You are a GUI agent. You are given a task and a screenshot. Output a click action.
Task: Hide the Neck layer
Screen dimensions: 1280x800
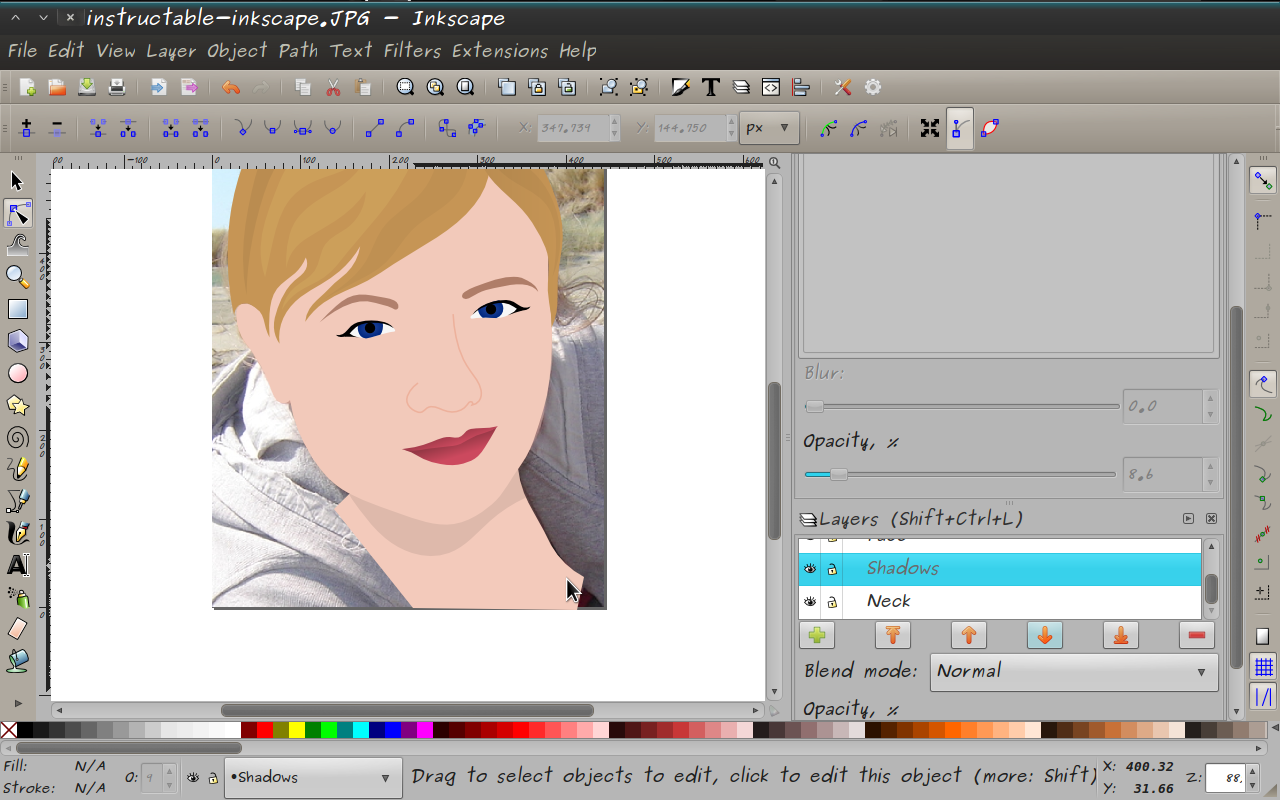pyautogui.click(x=809, y=601)
